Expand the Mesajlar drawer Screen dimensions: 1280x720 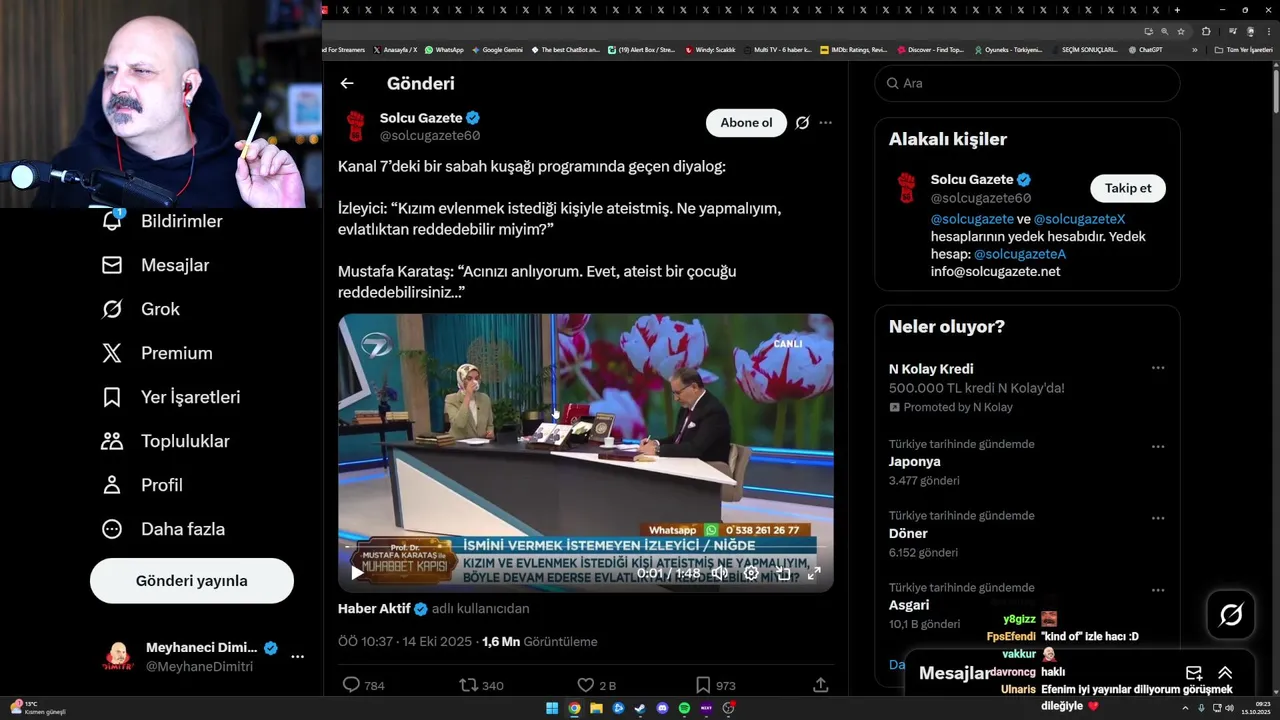coord(1225,673)
